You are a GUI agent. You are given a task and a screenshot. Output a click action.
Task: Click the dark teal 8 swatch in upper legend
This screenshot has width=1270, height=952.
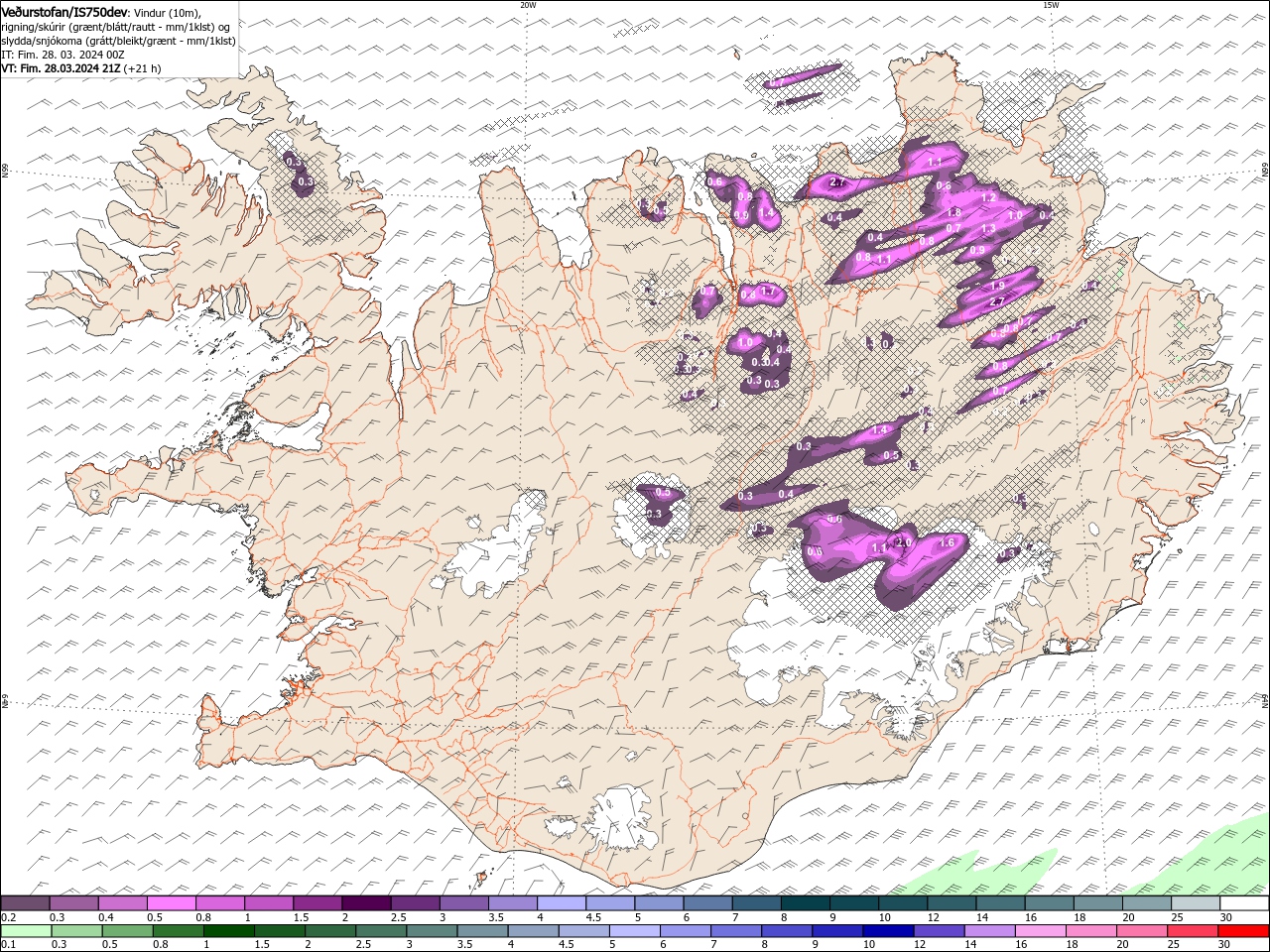pyautogui.click(x=806, y=903)
